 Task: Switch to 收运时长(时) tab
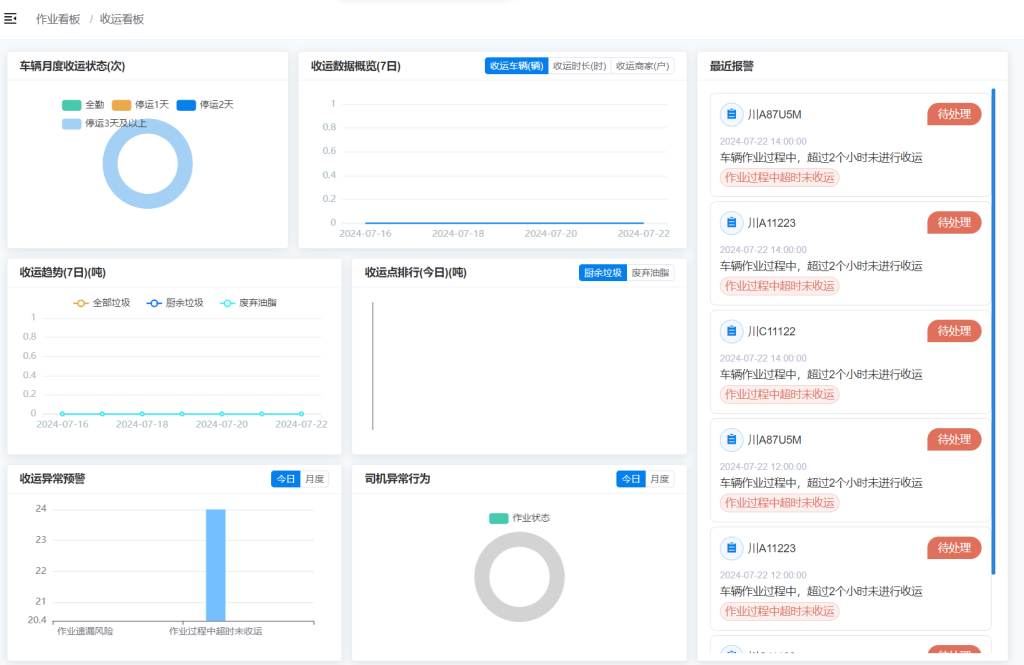579,66
